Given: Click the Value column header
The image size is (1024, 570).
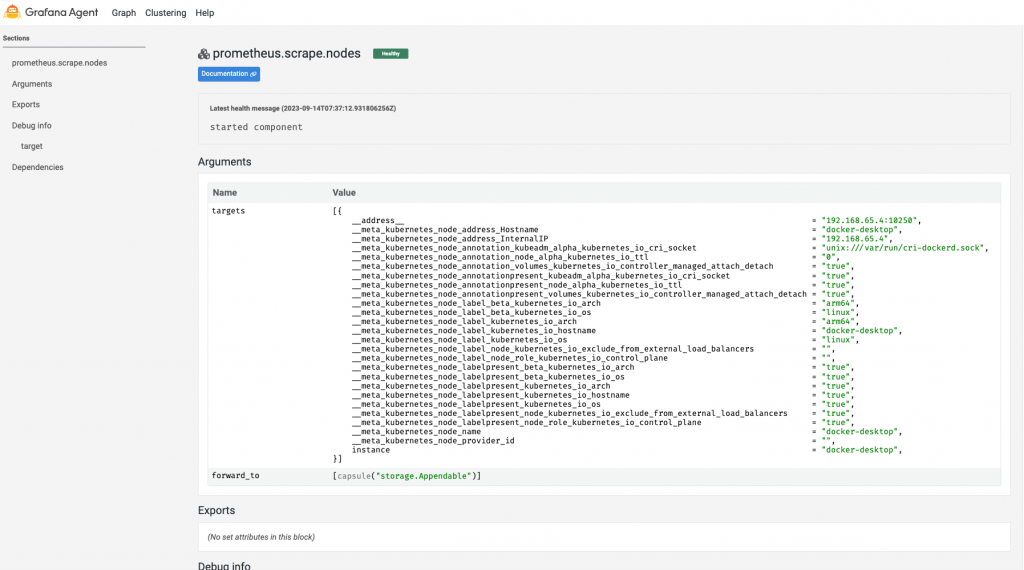Looking at the screenshot, I should tap(344, 193).
